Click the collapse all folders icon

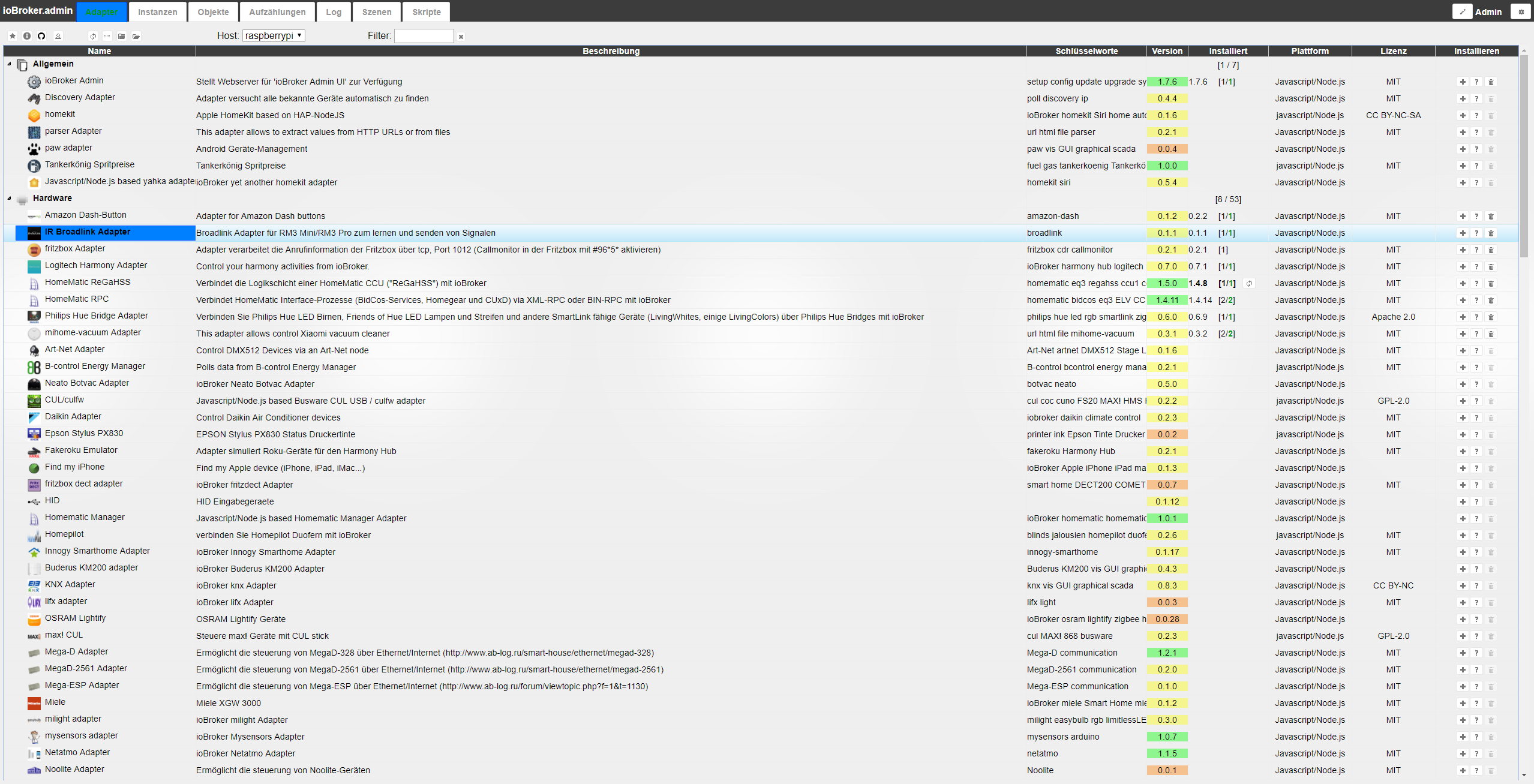[122, 36]
